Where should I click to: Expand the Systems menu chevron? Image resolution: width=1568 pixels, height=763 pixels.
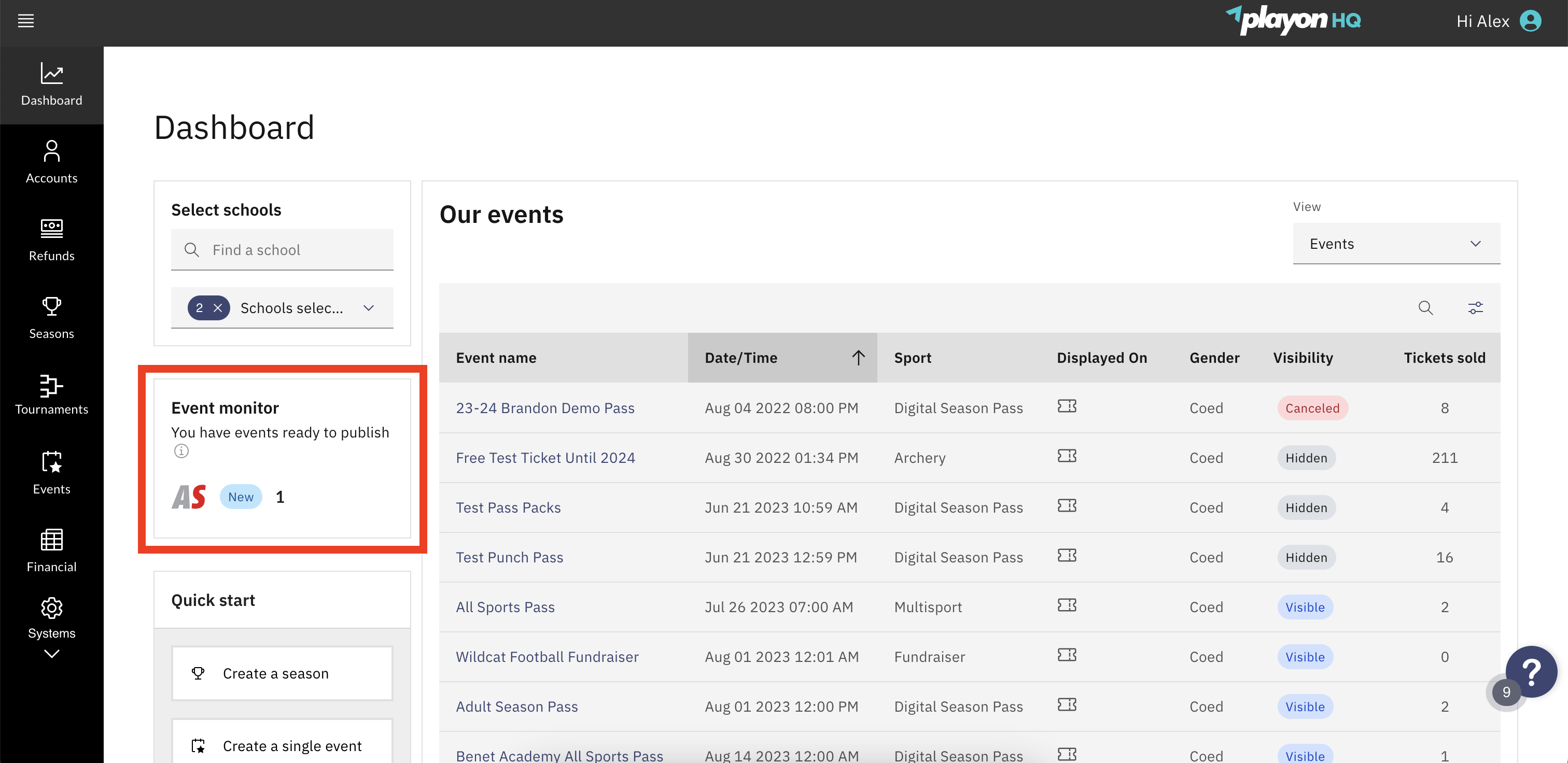pos(52,654)
